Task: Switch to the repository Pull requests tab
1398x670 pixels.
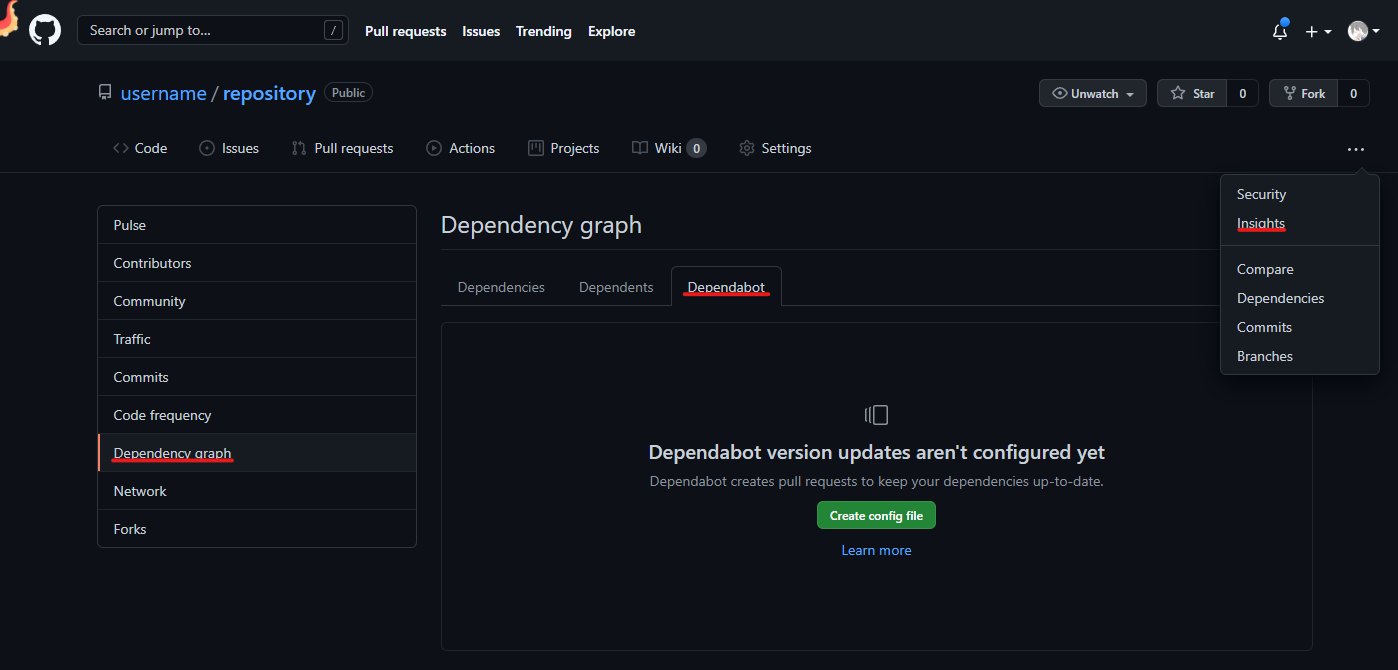Action: (x=342, y=148)
